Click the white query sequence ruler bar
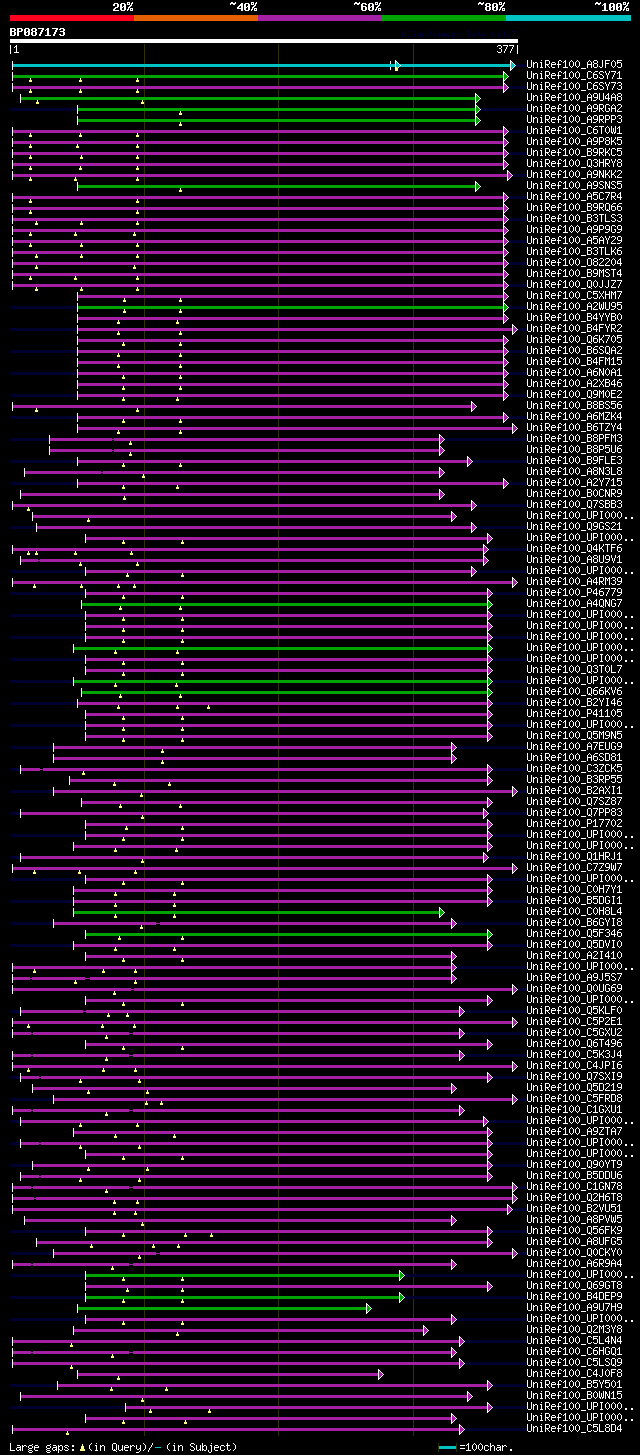Image resolution: width=640 pixels, height=1455 pixels. pyautogui.click(x=264, y=41)
